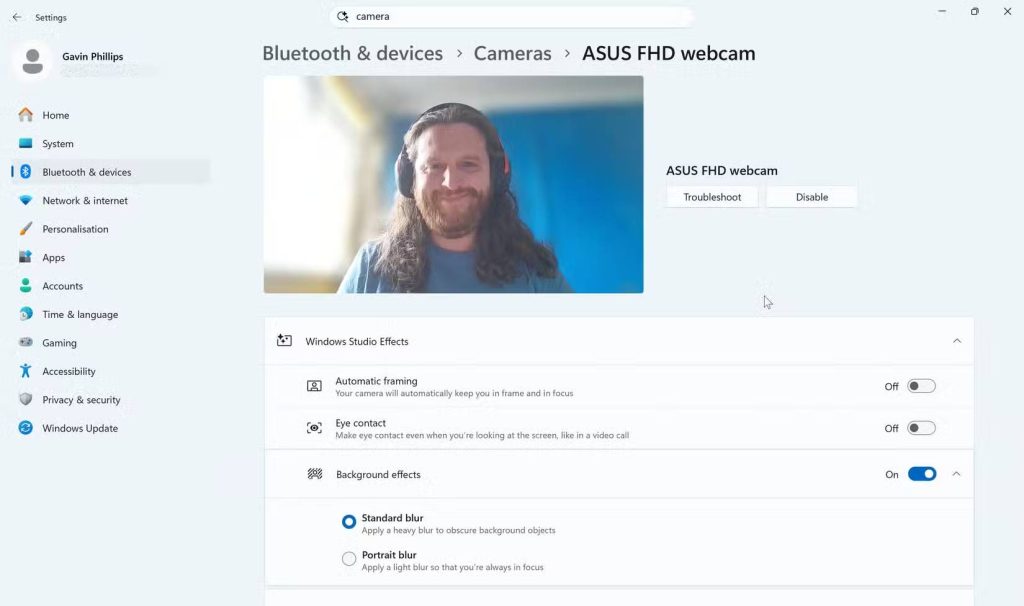Click the Network wifi icon
The height and width of the screenshot is (606, 1024).
[x=25, y=200]
